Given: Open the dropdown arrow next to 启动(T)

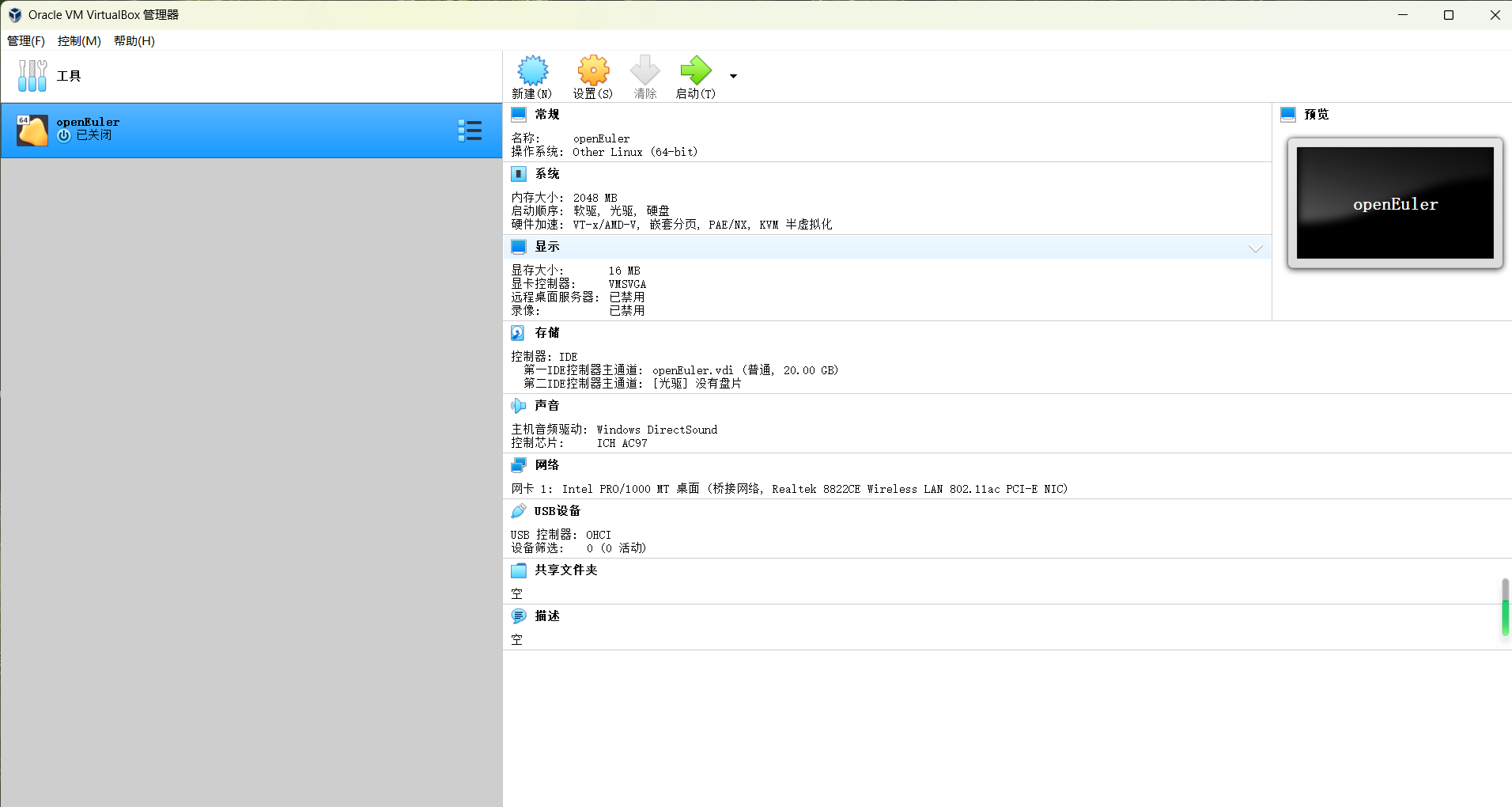Looking at the screenshot, I should [733, 76].
